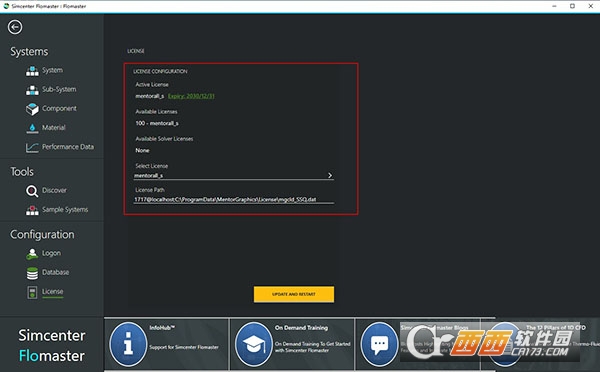The height and width of the screenshot is (372, 600).
Task: Open the Discover tool entry
Action: [x=54, y=190]
